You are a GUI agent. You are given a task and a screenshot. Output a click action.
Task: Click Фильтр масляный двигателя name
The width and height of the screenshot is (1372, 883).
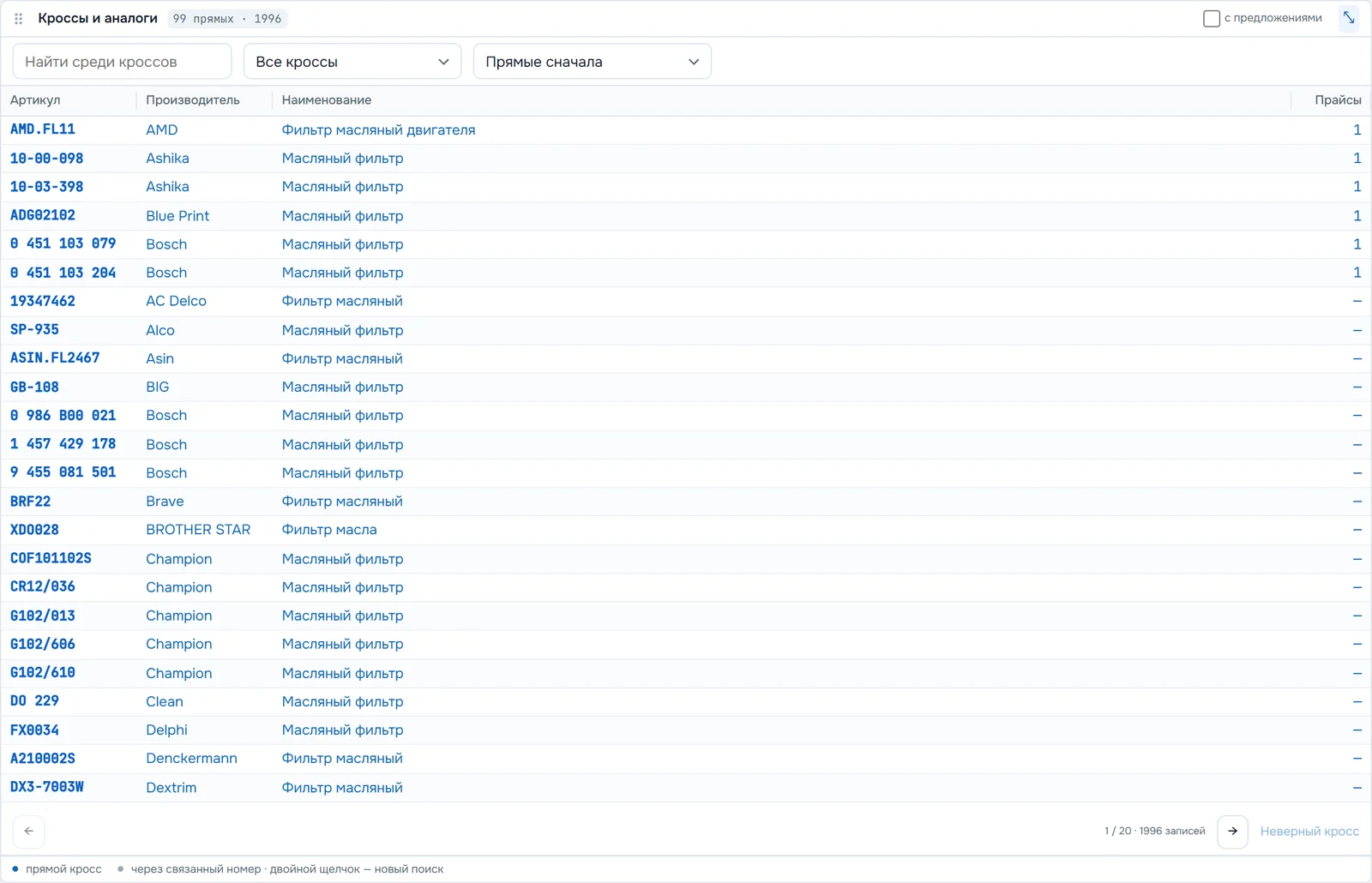pyautogui.click(x=378, y=130)
